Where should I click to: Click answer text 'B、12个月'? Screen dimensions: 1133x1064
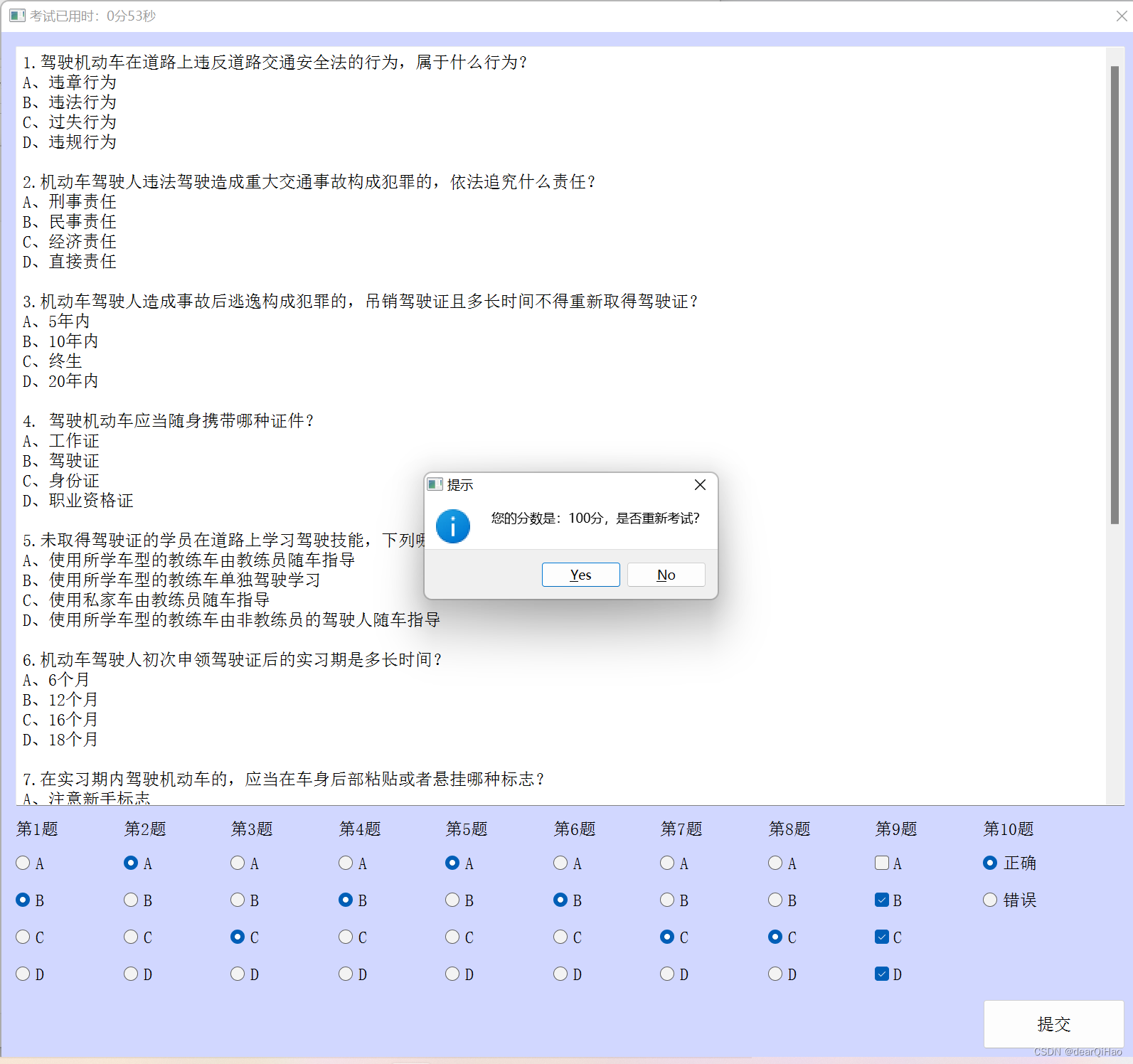pyautogui.click(x=60, y=700)
